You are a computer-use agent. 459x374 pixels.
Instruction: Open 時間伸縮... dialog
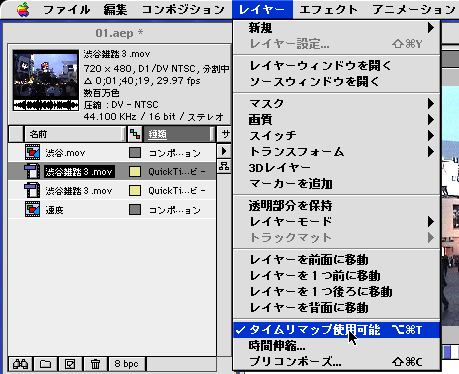(x=337, y=346)
